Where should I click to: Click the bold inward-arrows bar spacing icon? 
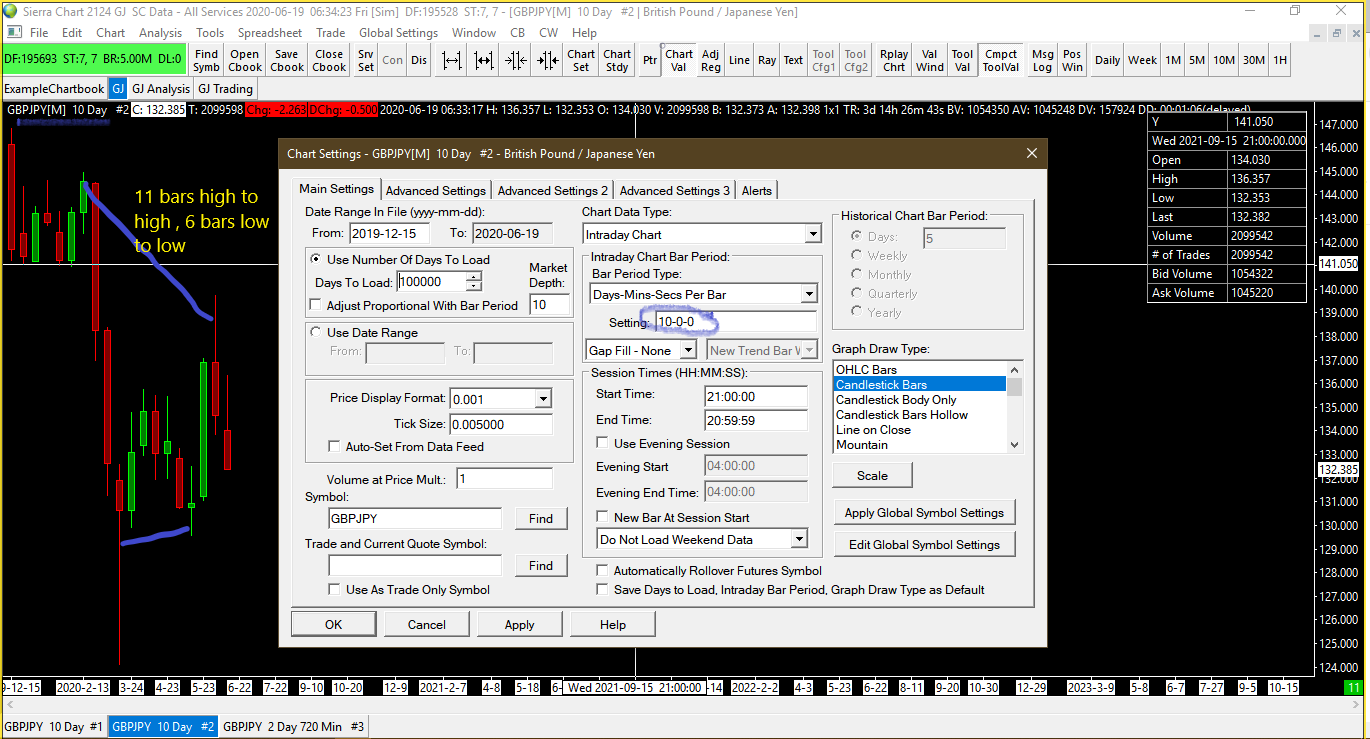547,60
